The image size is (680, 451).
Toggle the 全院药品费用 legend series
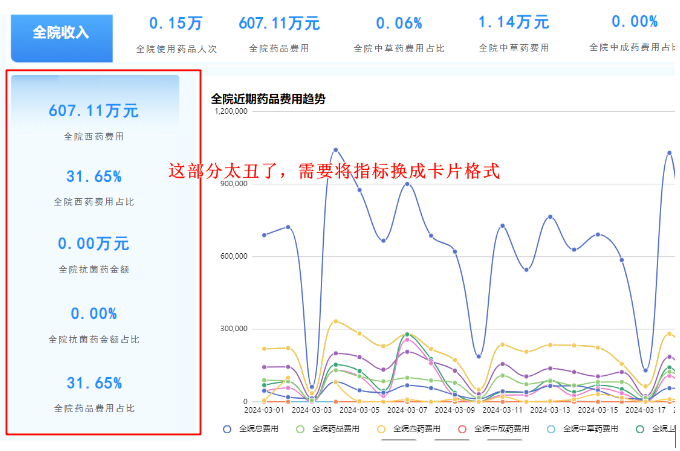pyautogui.click(x=328, y=429)
